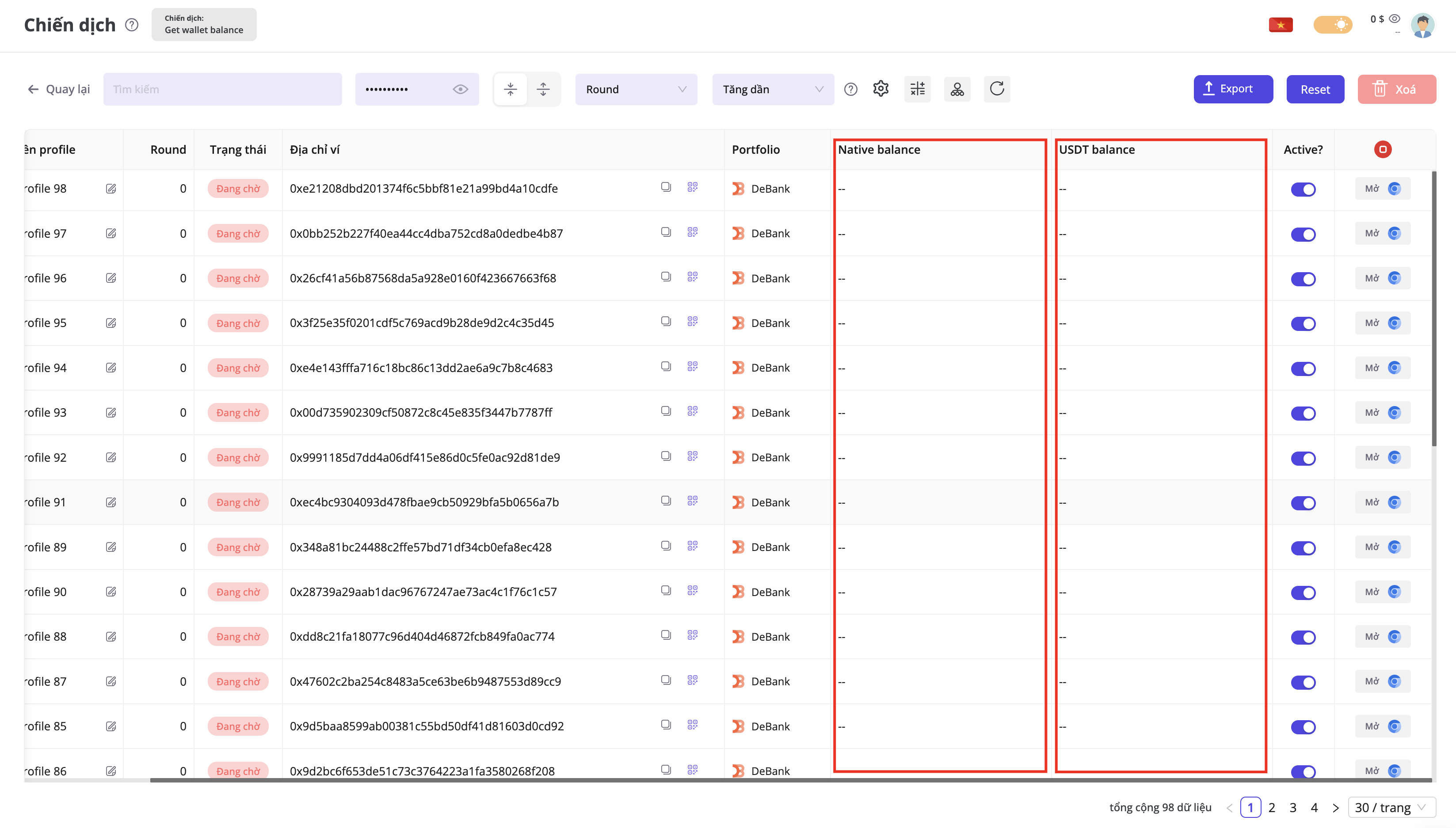This screenshot has width=1456, height=828.
Task: Switch the light/dark theme toggle
Action: tap(1333, 24)
